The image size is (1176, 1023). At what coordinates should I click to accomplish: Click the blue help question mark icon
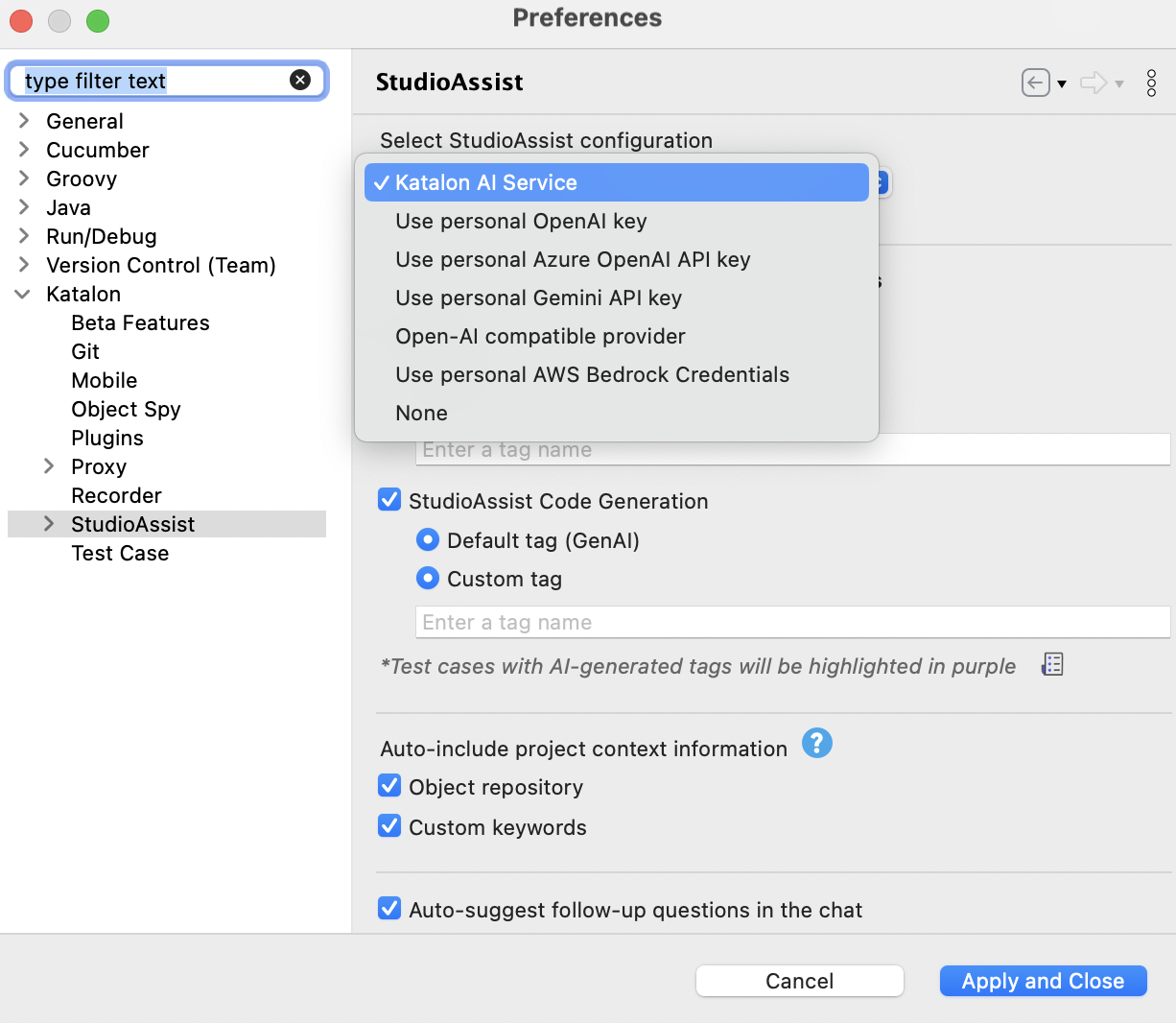[x=816, y=743]
